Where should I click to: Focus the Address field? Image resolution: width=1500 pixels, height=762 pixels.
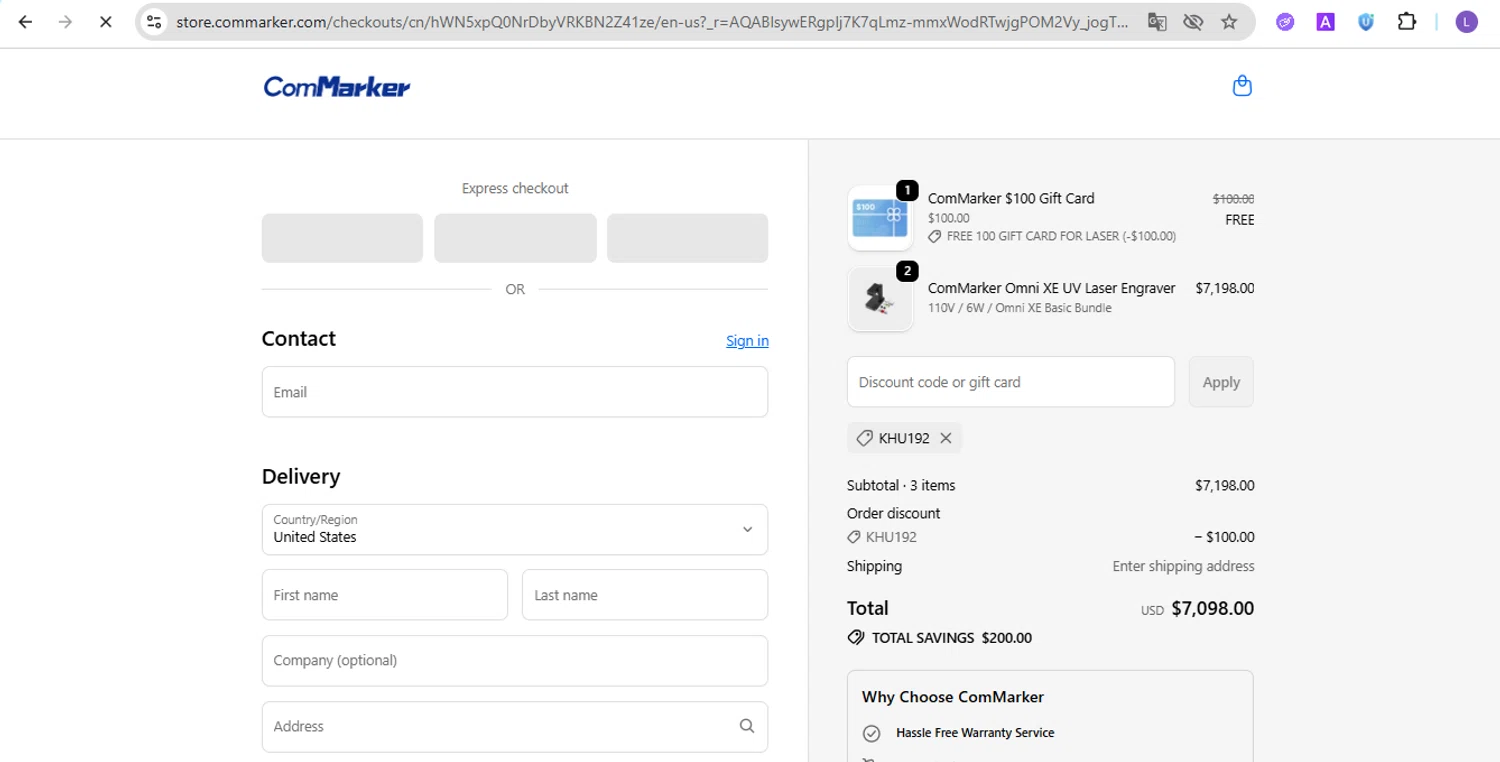[515, 727]
